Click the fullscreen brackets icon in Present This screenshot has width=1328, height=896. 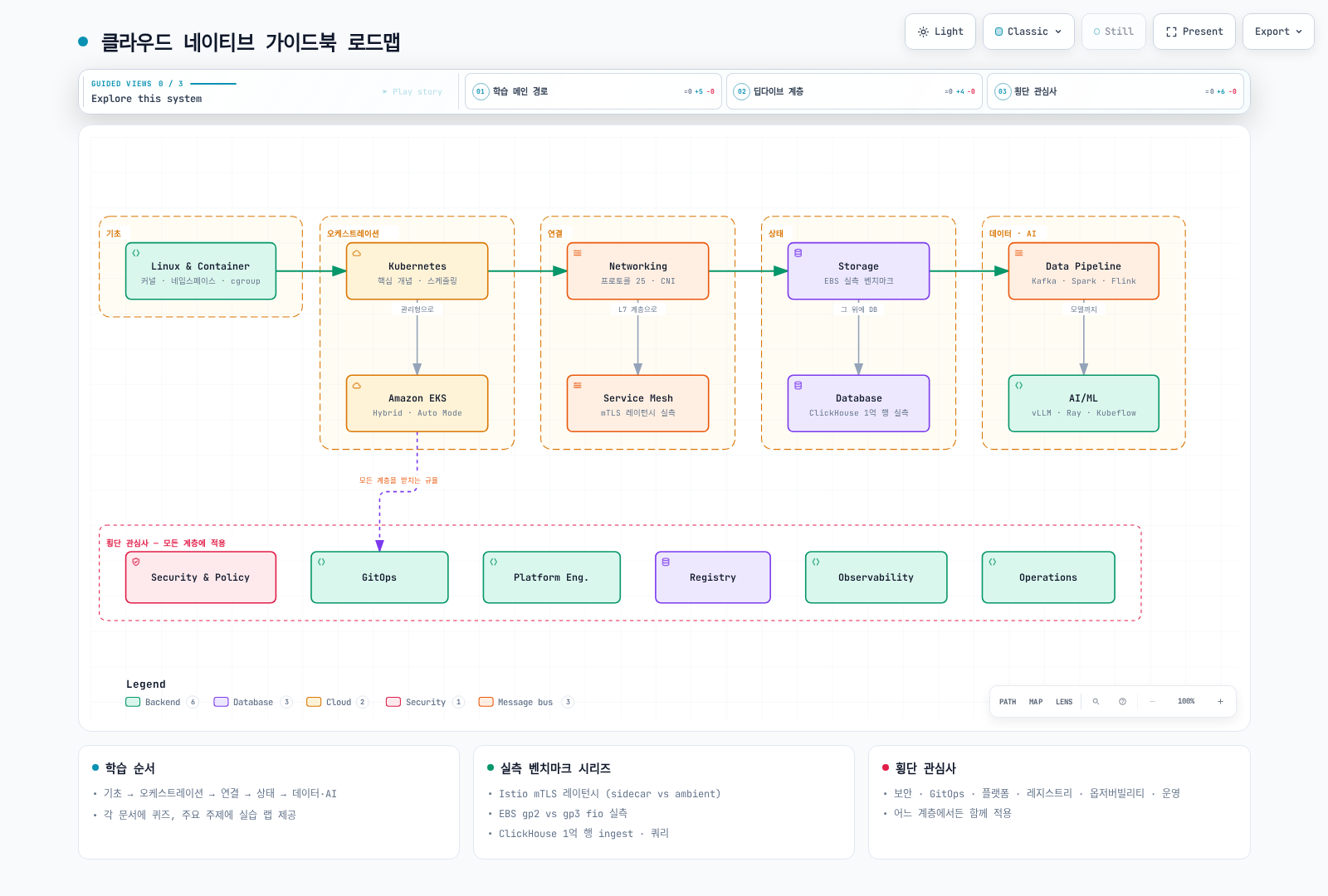tap(1171, 32)
